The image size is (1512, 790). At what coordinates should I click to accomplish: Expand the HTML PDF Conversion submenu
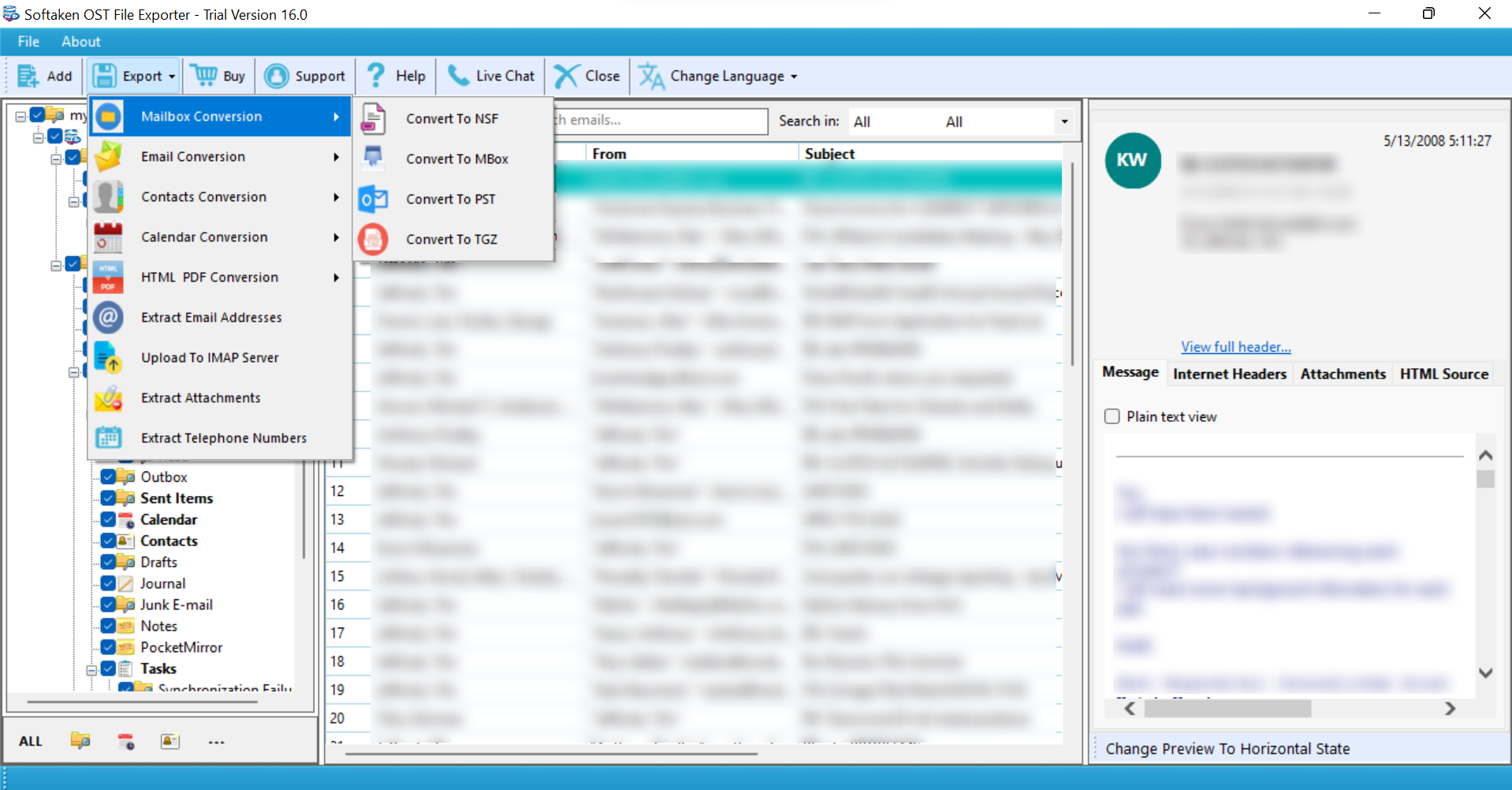220,278
